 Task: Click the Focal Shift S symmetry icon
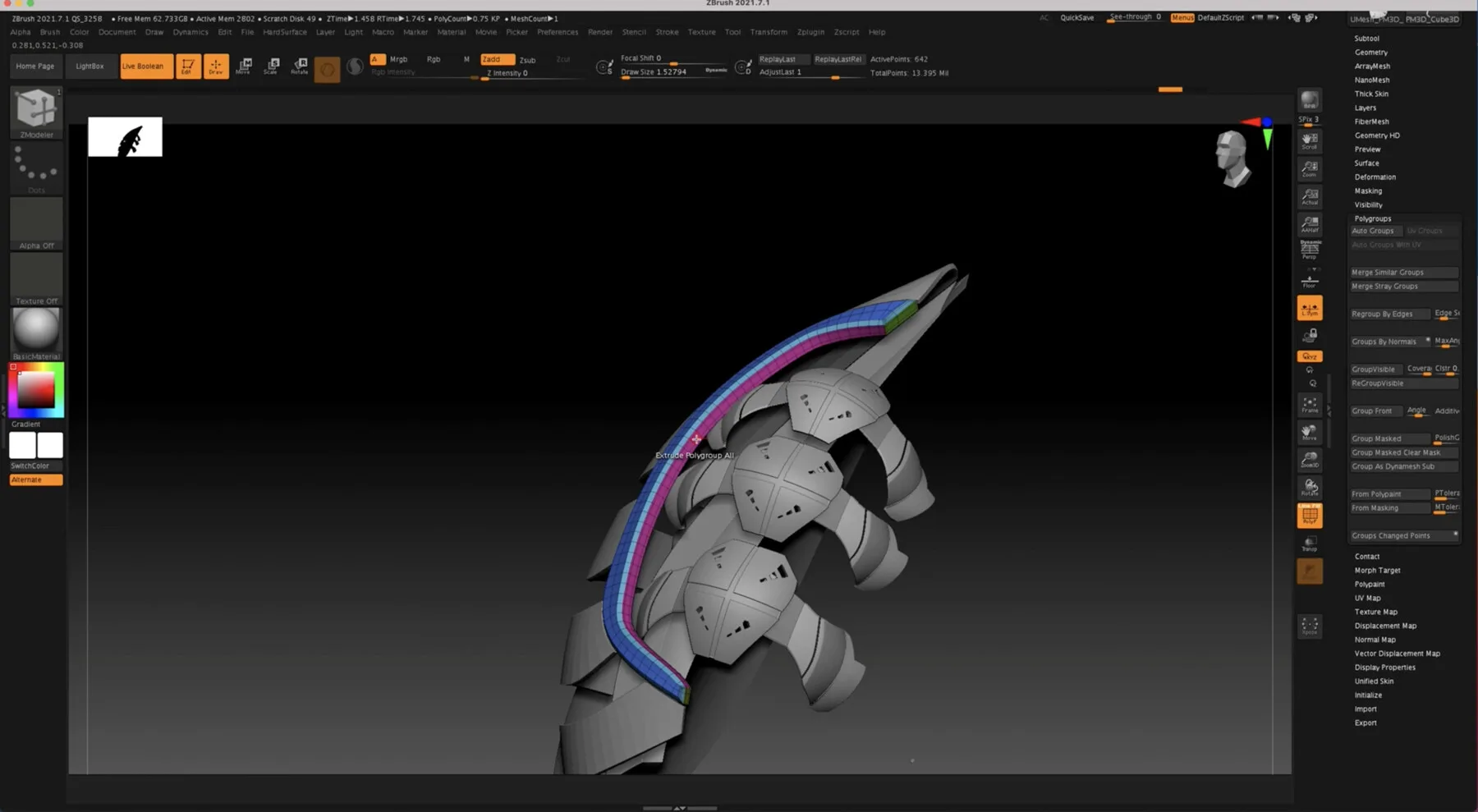(604, 67)
